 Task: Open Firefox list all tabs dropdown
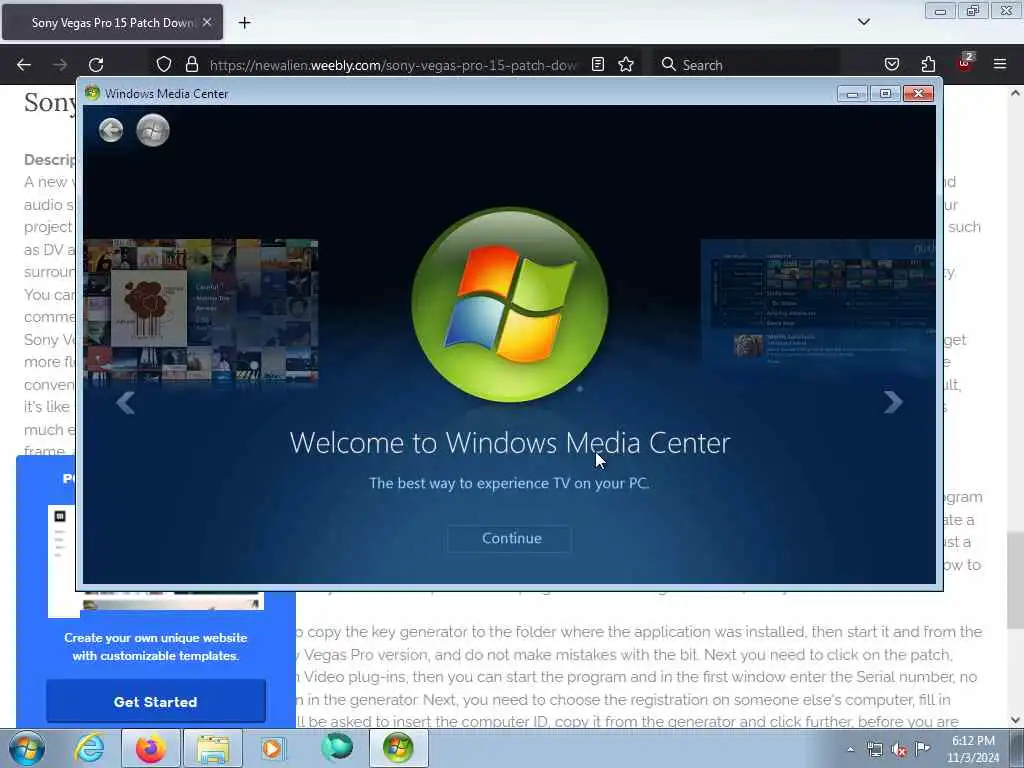click(x=864, y=22)
